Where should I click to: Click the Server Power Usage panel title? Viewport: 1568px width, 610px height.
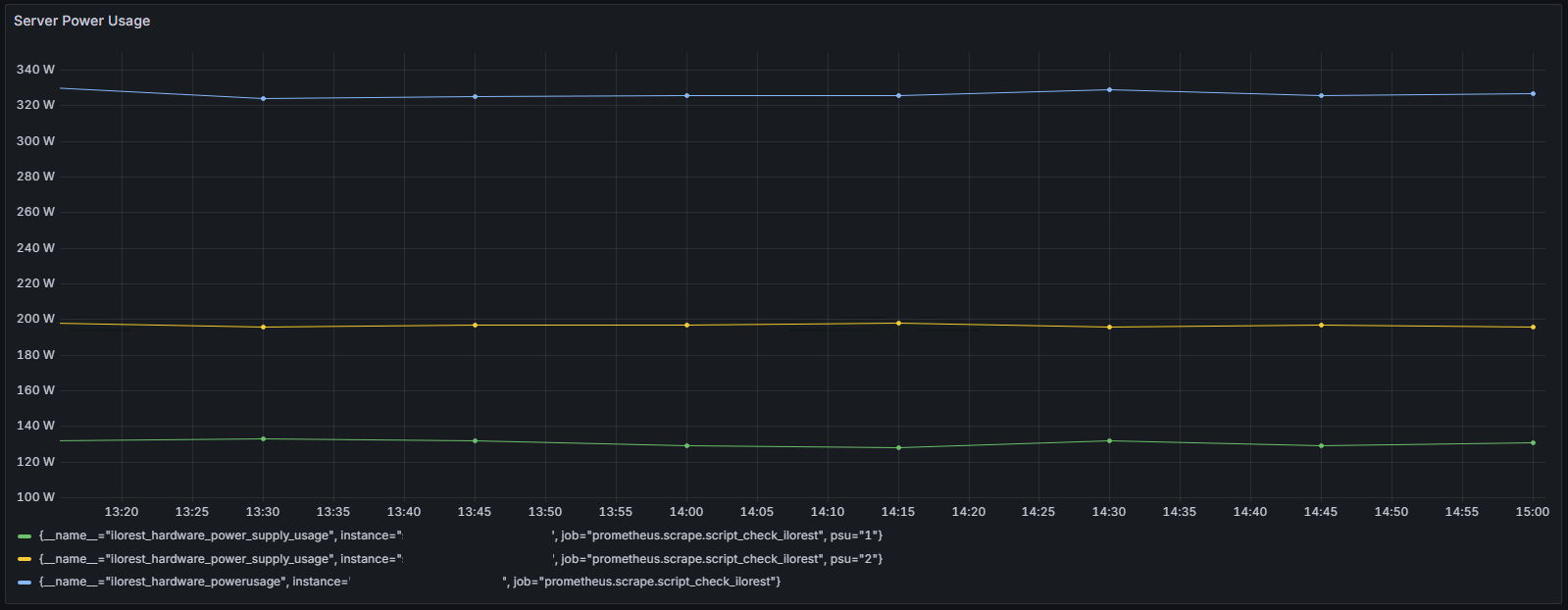click(x=81, y=21)
